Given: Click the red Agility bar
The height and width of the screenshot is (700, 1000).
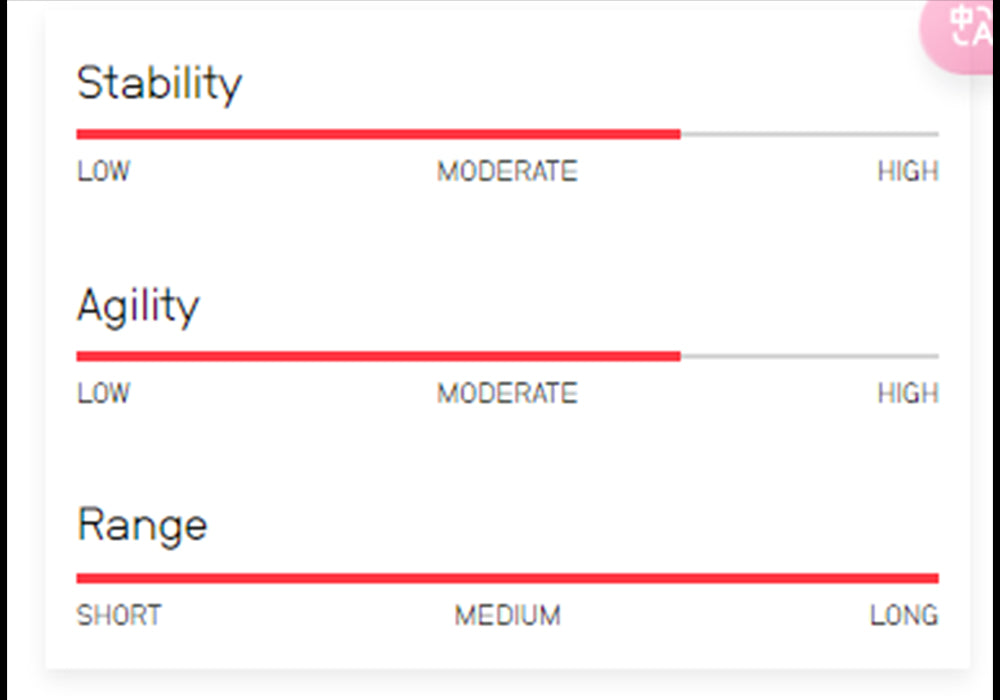Looking at the screenshot, I should click(x=379, y=356).
